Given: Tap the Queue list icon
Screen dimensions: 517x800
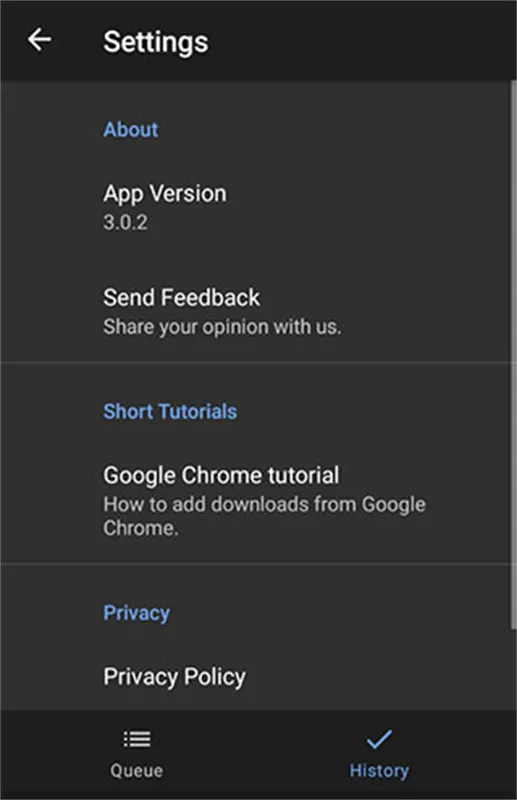Looking at the screenshot, I should 137,738.
